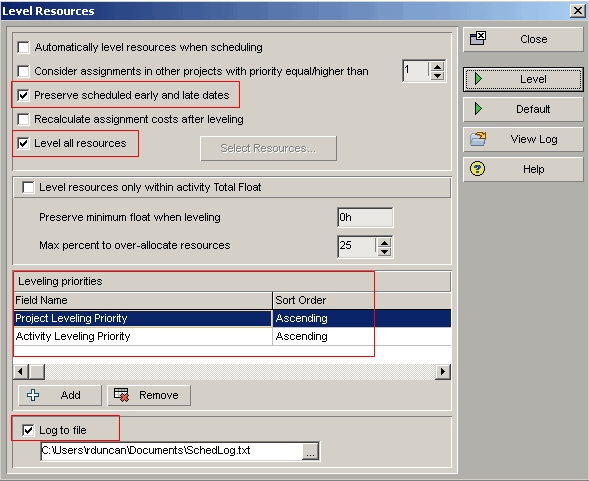This screenshot has width=589, height=481.
Task: Decrease max percent over-allocate spinner
Action: coord(384,251)
